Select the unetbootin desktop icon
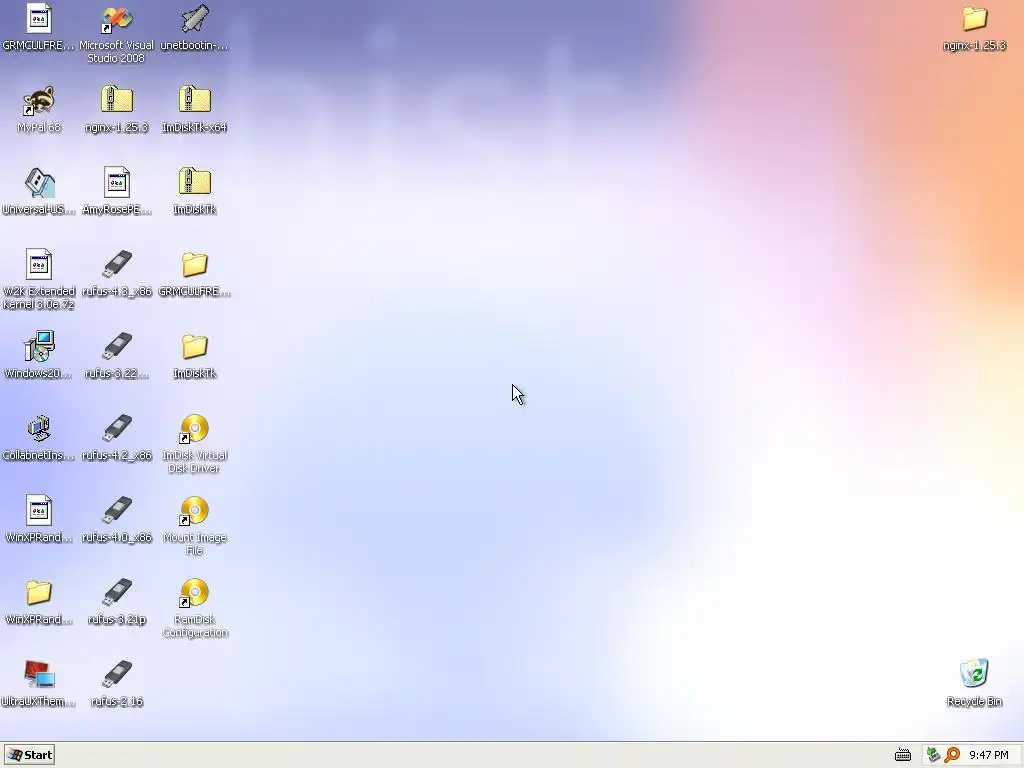This screenshot has height=768, width=1024. point(195,19)
